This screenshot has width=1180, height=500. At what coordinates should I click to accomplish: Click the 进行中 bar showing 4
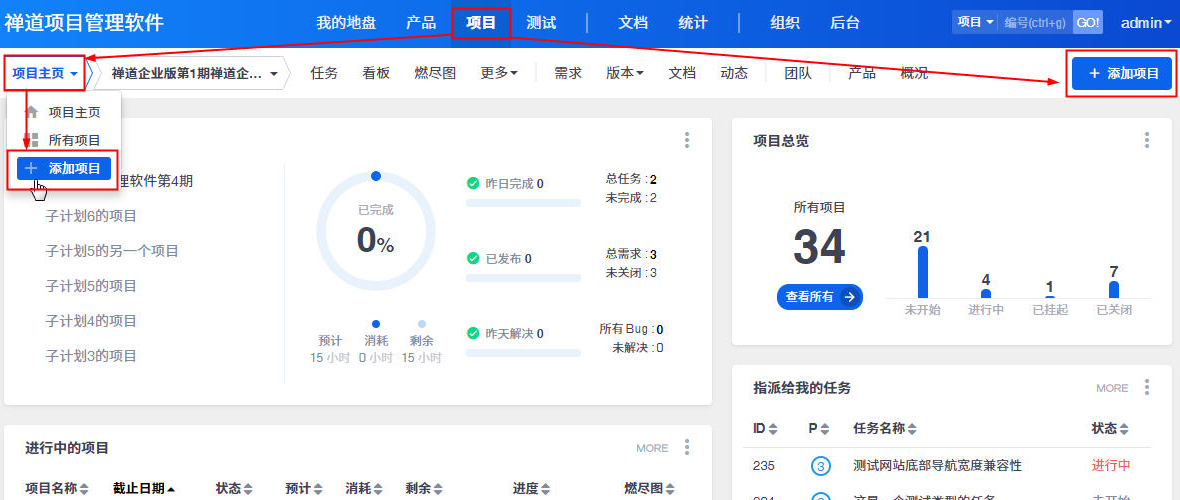coord(986,294)
